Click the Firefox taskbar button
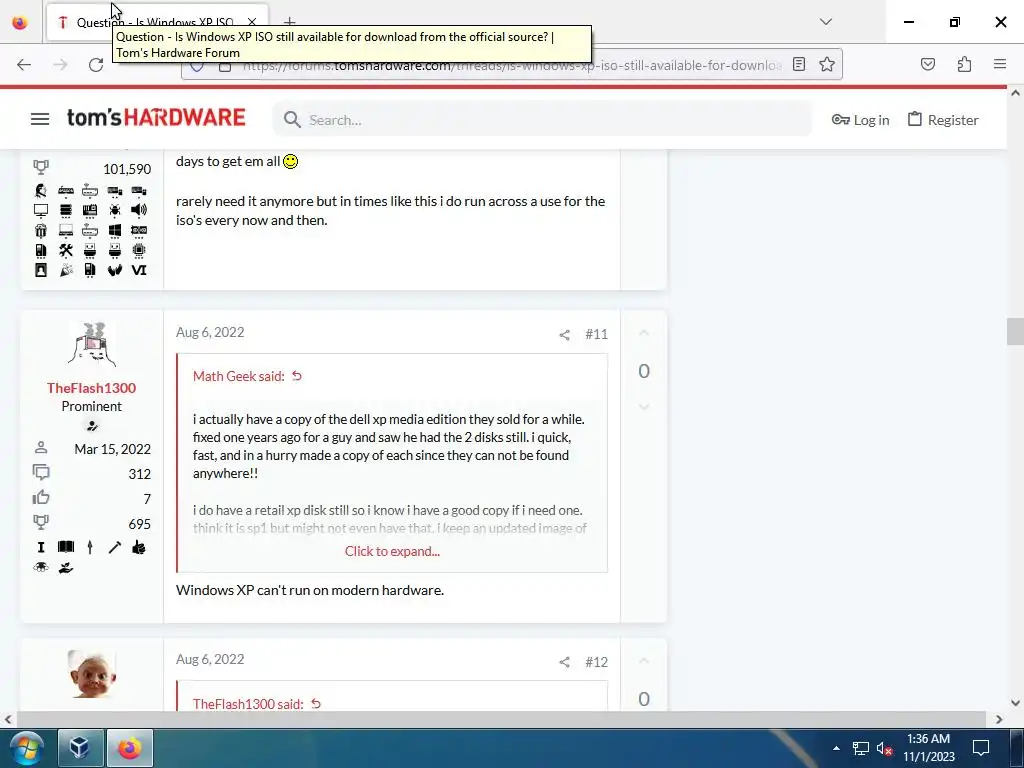 click(130, 748)
